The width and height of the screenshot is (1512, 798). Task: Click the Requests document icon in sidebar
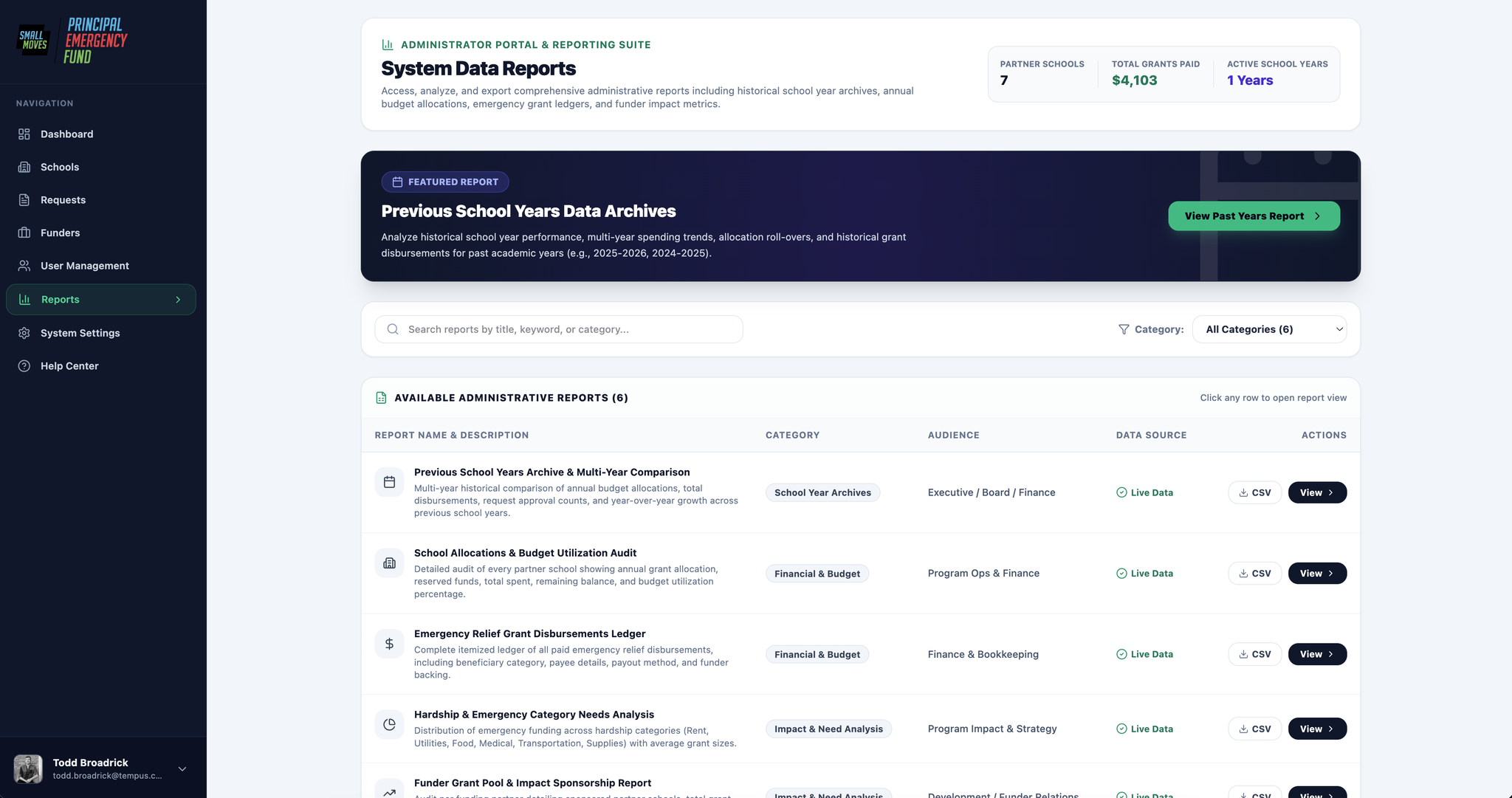(24, 200)
